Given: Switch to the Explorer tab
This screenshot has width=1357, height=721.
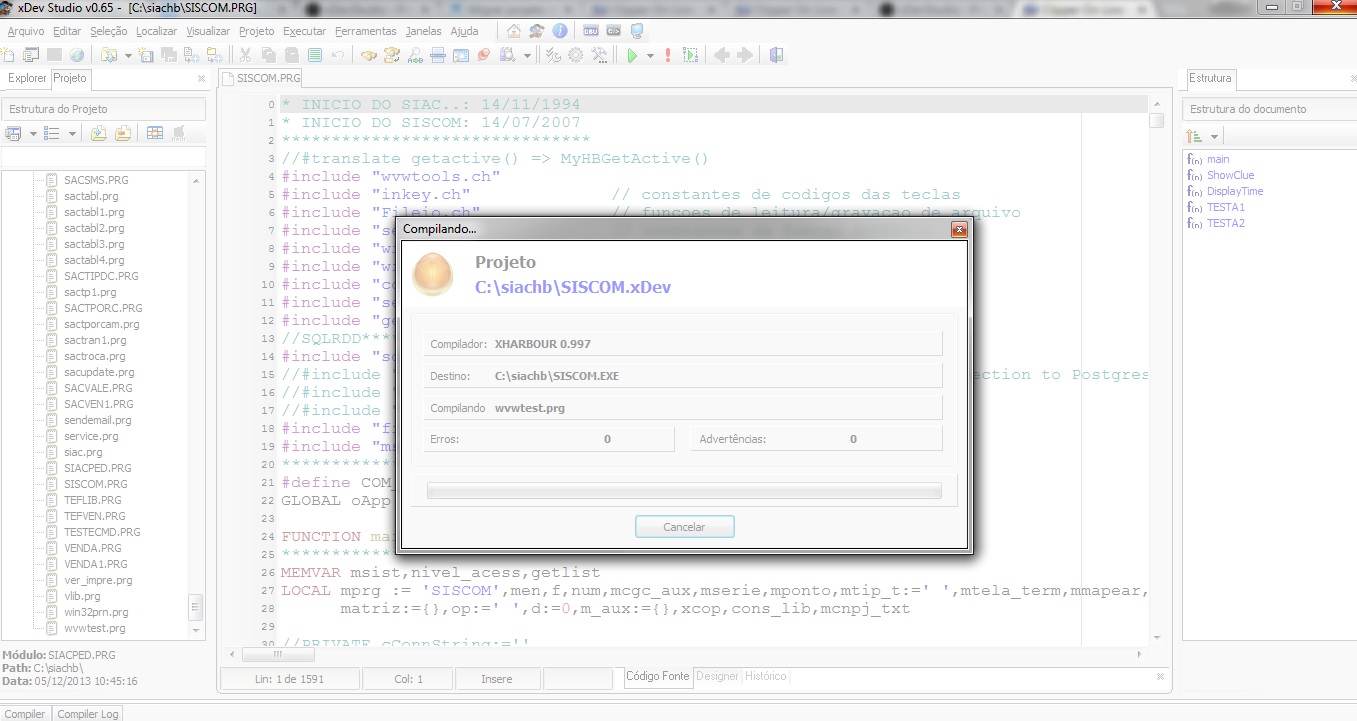Looking at the screenshot, I should point(27,78).
